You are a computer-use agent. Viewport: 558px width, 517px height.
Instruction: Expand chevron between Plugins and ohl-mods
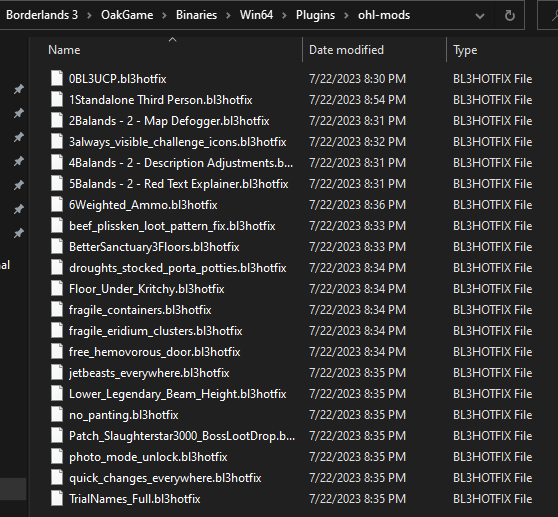pyautogui.click(x=346, y=15)
